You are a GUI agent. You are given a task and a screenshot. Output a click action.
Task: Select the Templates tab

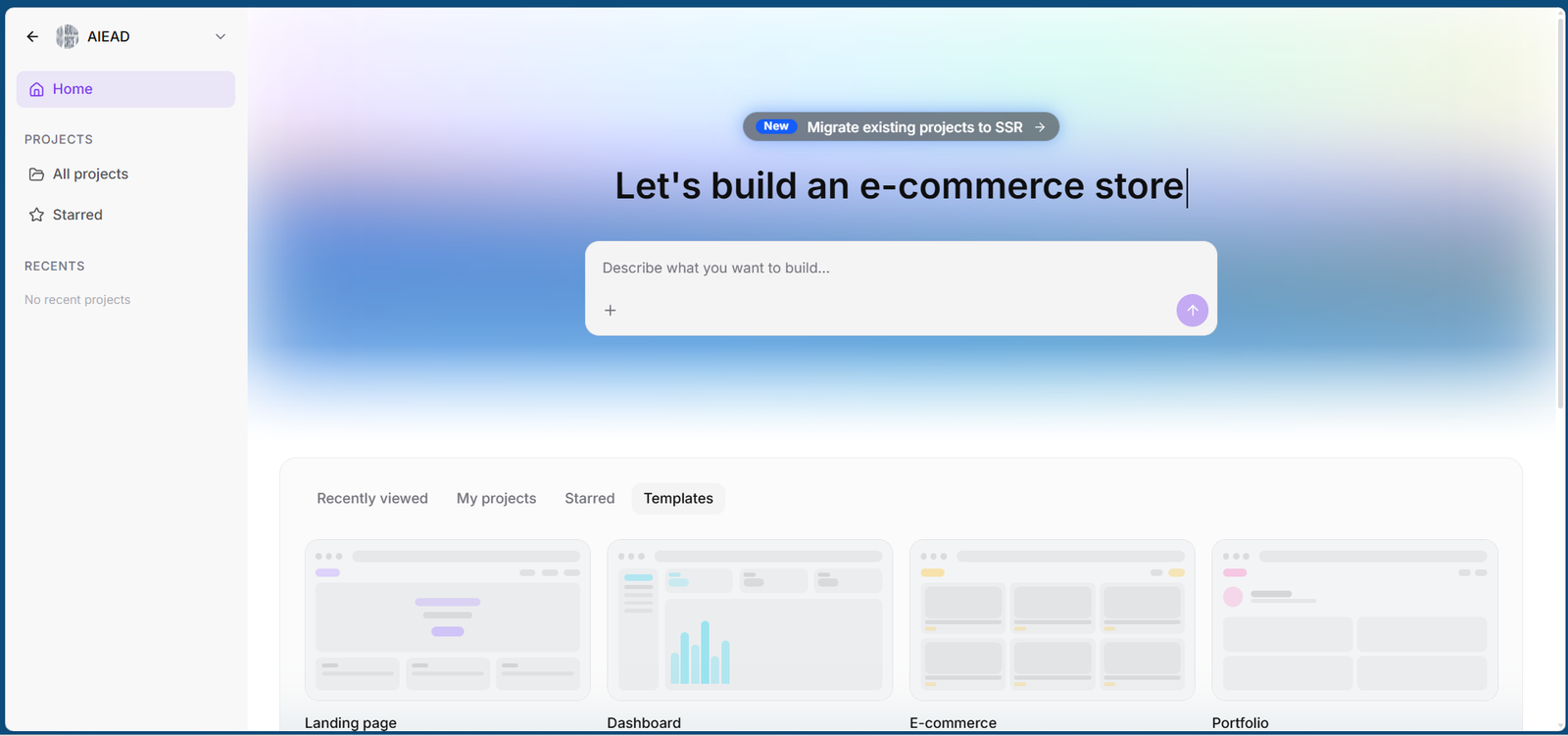[678, 499]
